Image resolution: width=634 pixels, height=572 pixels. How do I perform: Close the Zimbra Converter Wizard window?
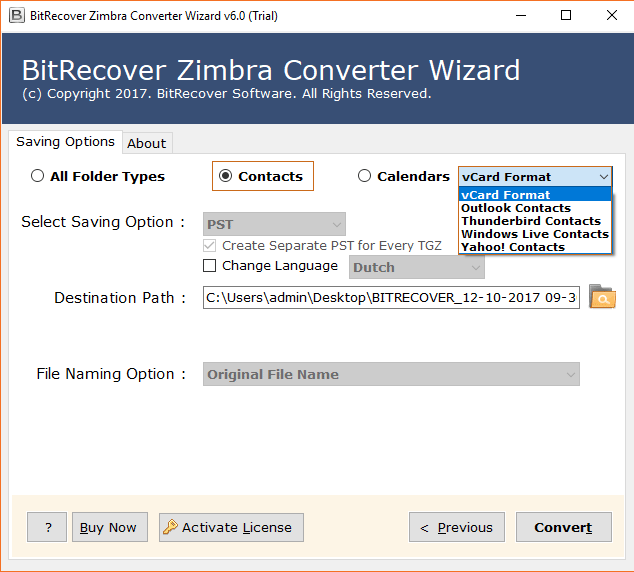coord(612,16)
